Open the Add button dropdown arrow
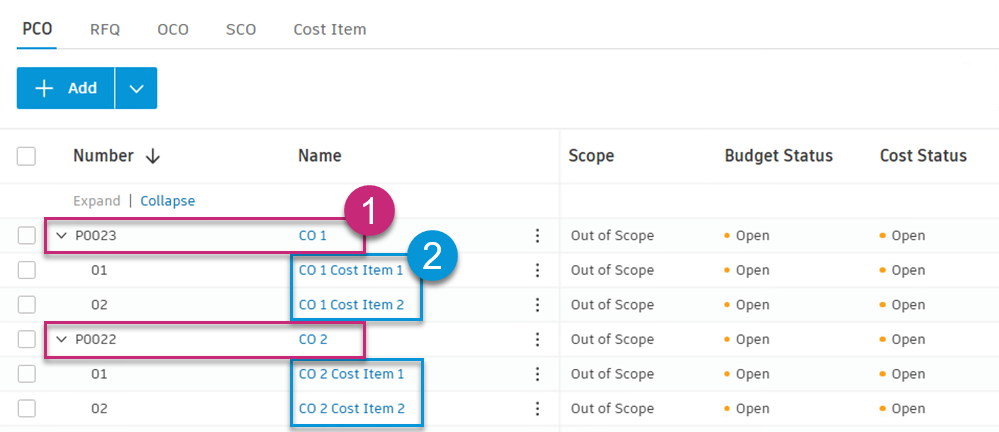The height and width of the screenshot is (432, 999). pos(136,88)
